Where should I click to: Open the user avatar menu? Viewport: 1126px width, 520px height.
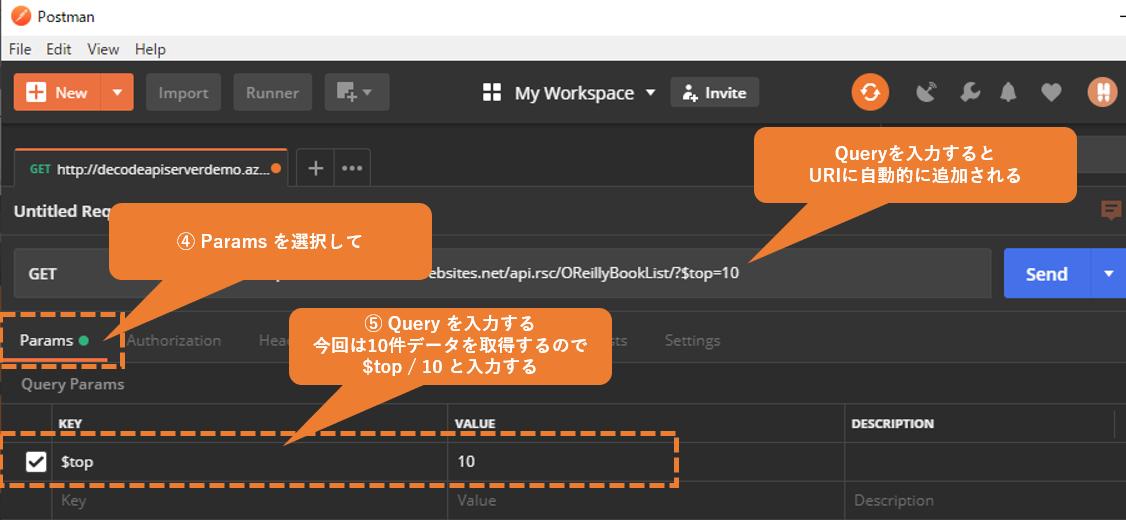pyautogui.click(x=1102, y=93)
